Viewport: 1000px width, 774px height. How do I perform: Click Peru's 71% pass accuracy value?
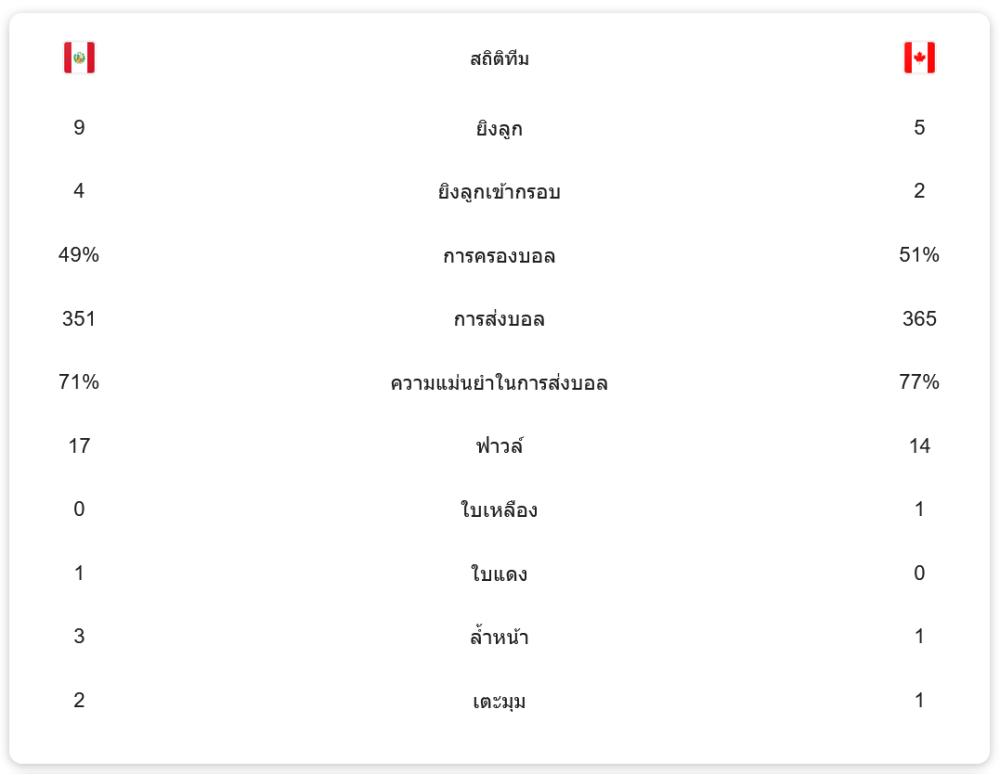79,382
